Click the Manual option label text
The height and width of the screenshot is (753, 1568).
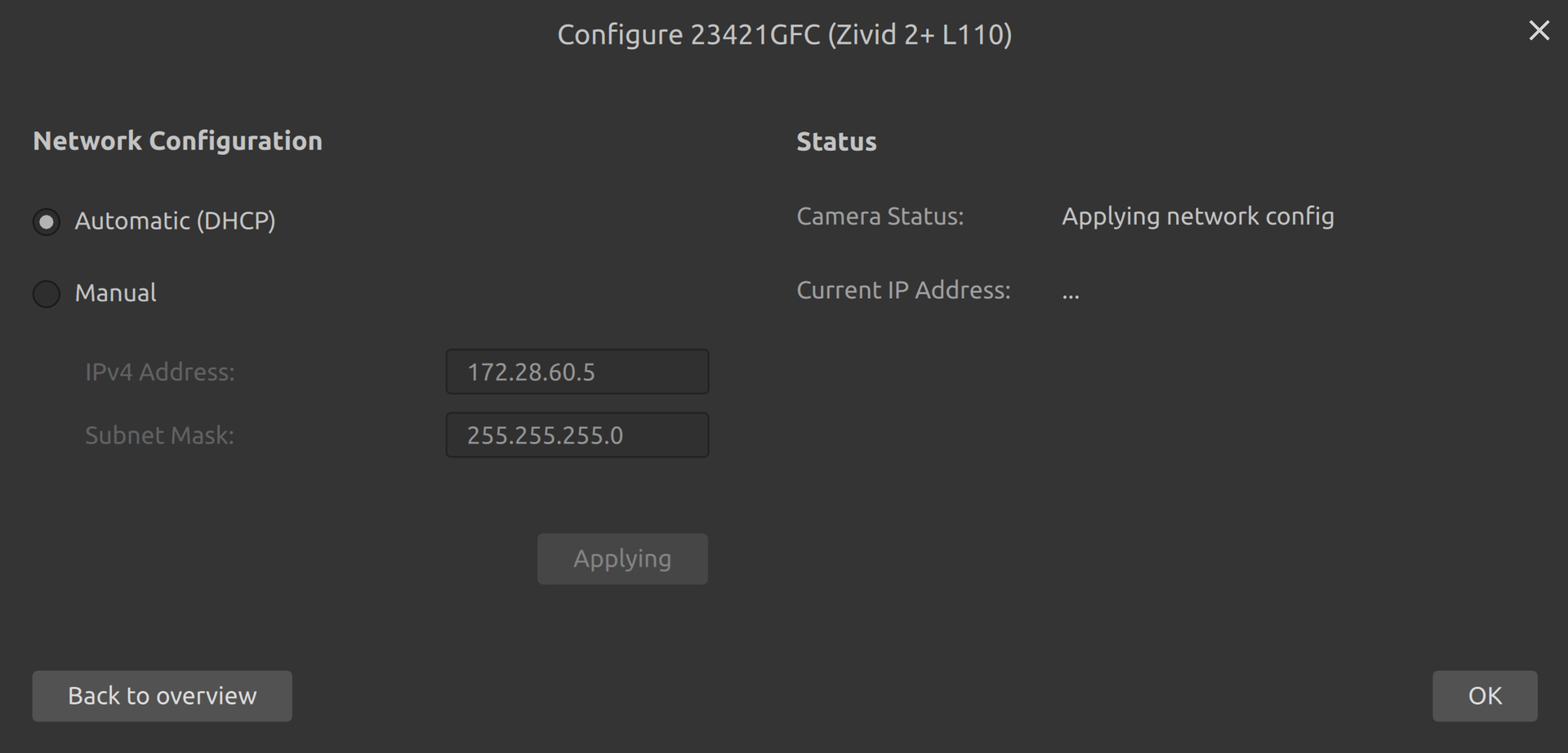point(115,293)
